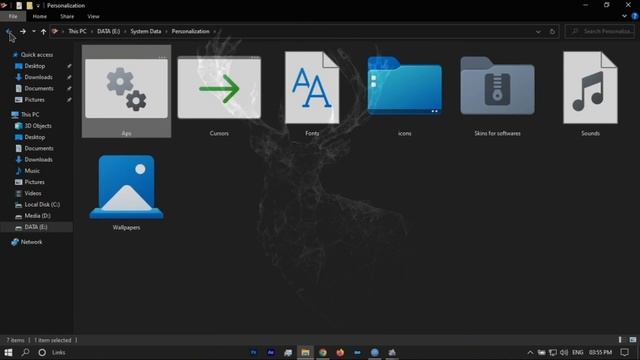Open pinned Downloads under Quick access
Viewport: 640px width, 360px height.
pyautogui.click(x=38, y=77)
